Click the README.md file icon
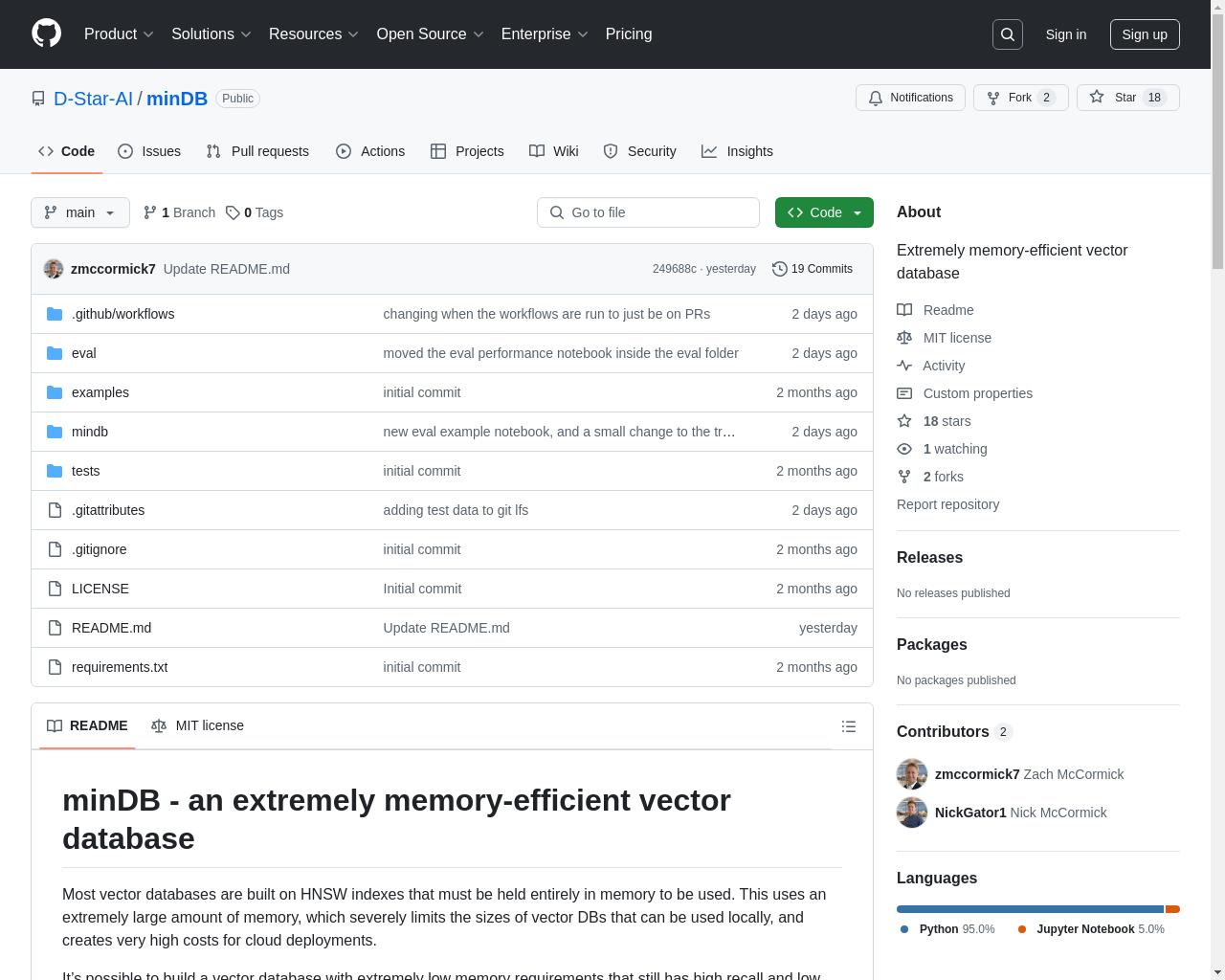The width and height of the screenshot is (1225, 980). point(55,628)
